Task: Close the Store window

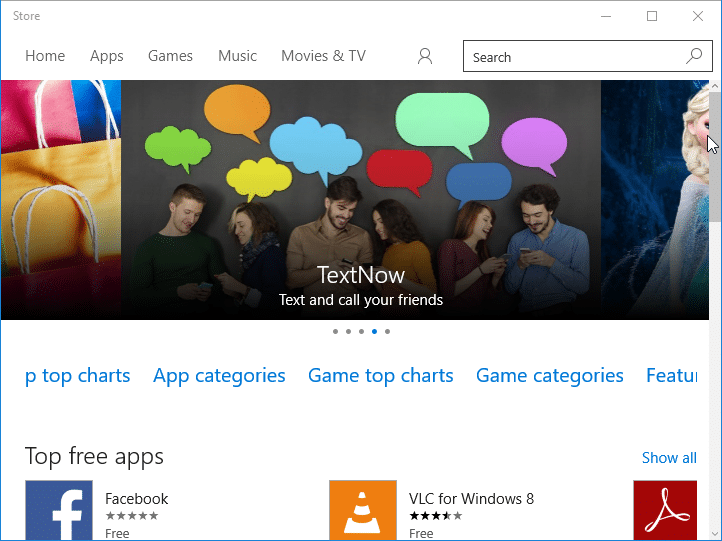Action: click(698, 16)
